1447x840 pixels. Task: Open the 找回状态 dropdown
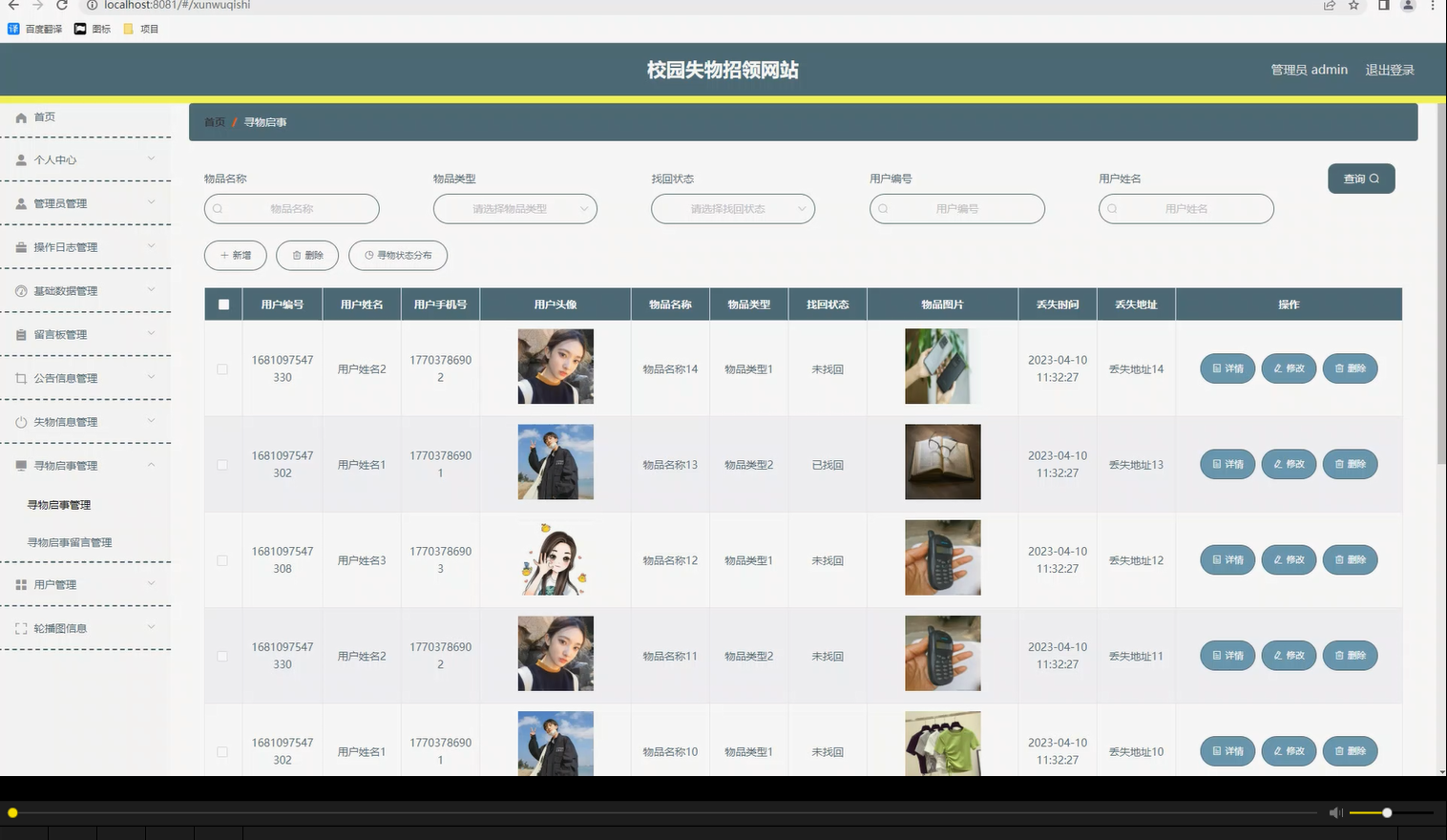733,209
